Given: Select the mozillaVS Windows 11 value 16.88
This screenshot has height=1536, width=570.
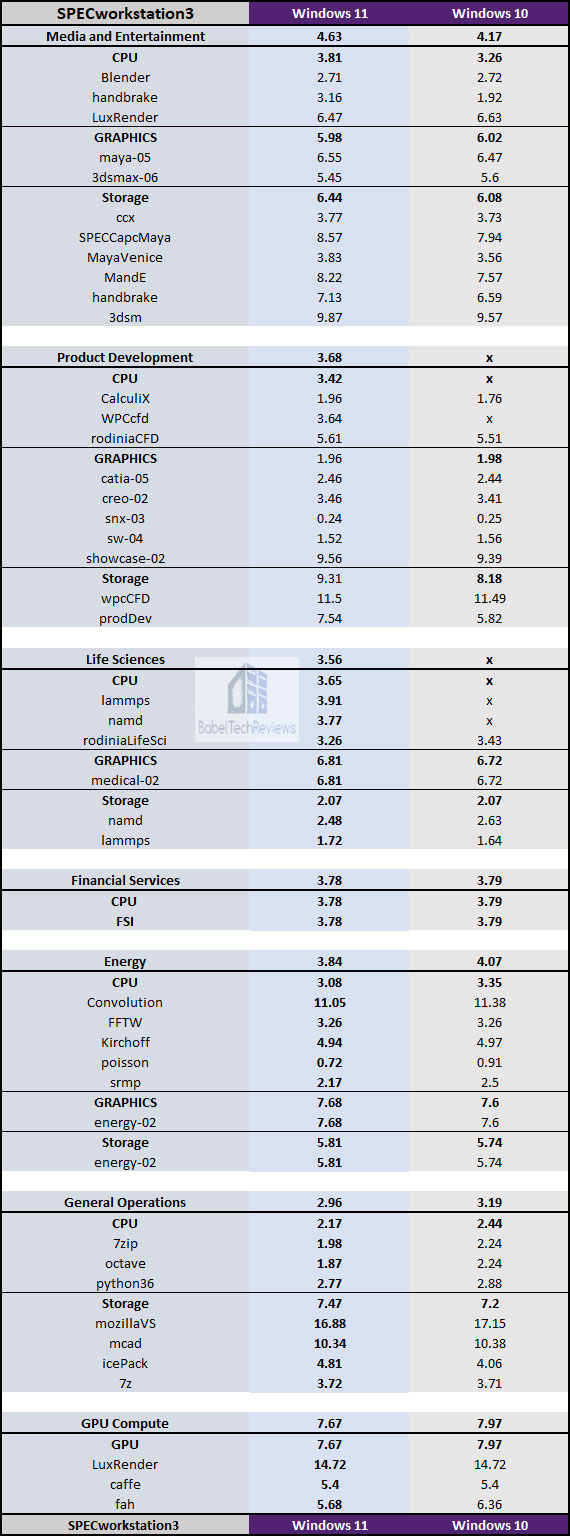Looking at the screenshot, I should pos(329,1324).
